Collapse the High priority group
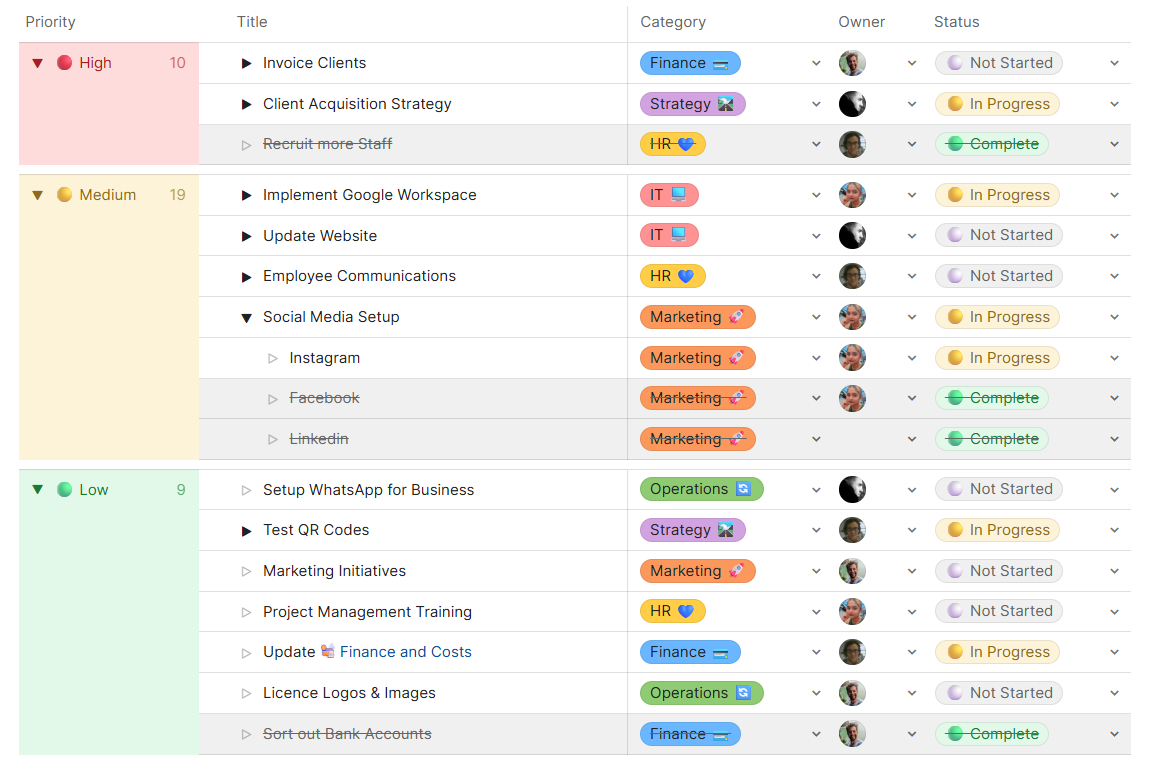1152x771 pixels. (38, 63)
